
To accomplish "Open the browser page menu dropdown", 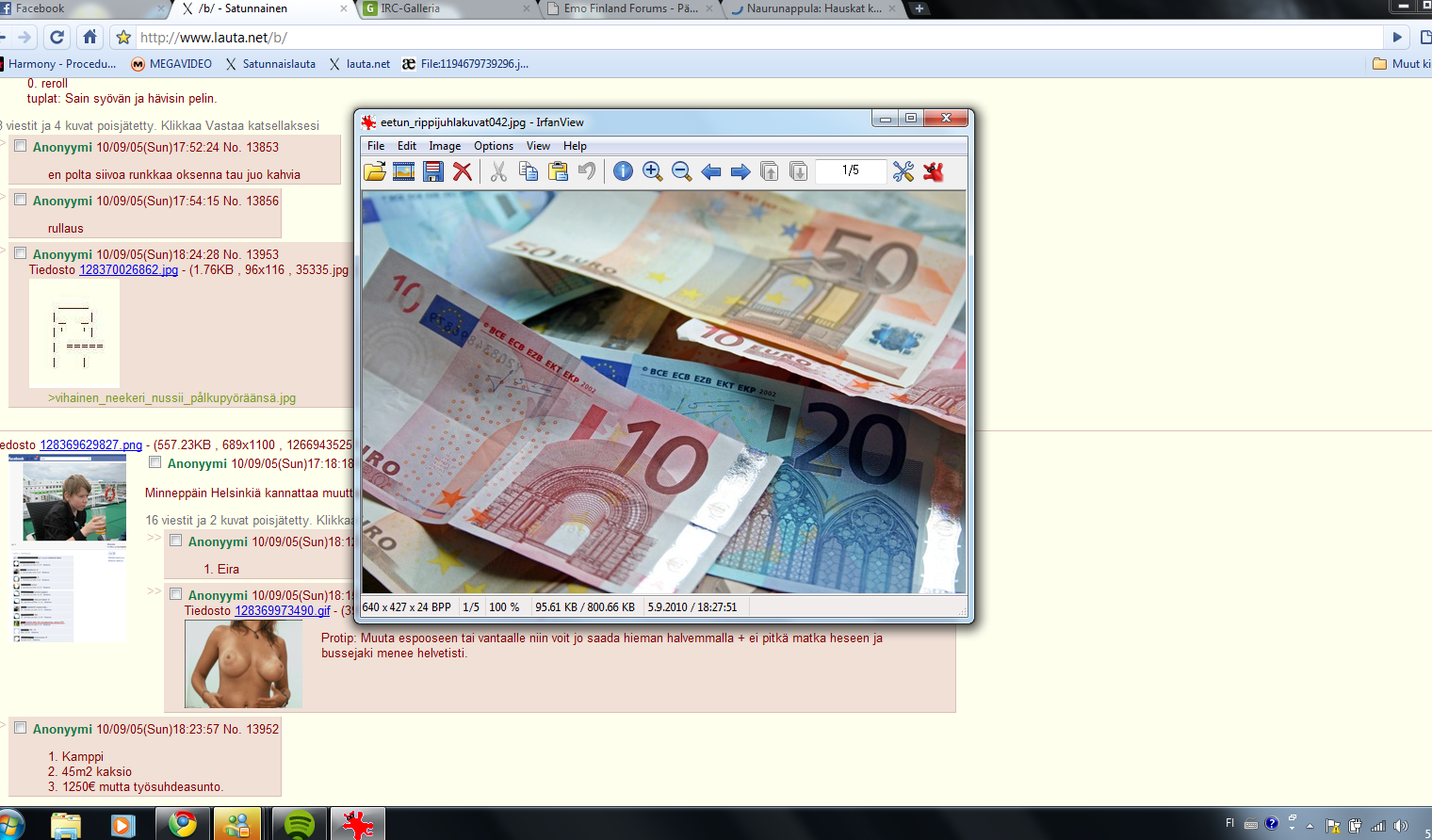I will [1425, 38].
